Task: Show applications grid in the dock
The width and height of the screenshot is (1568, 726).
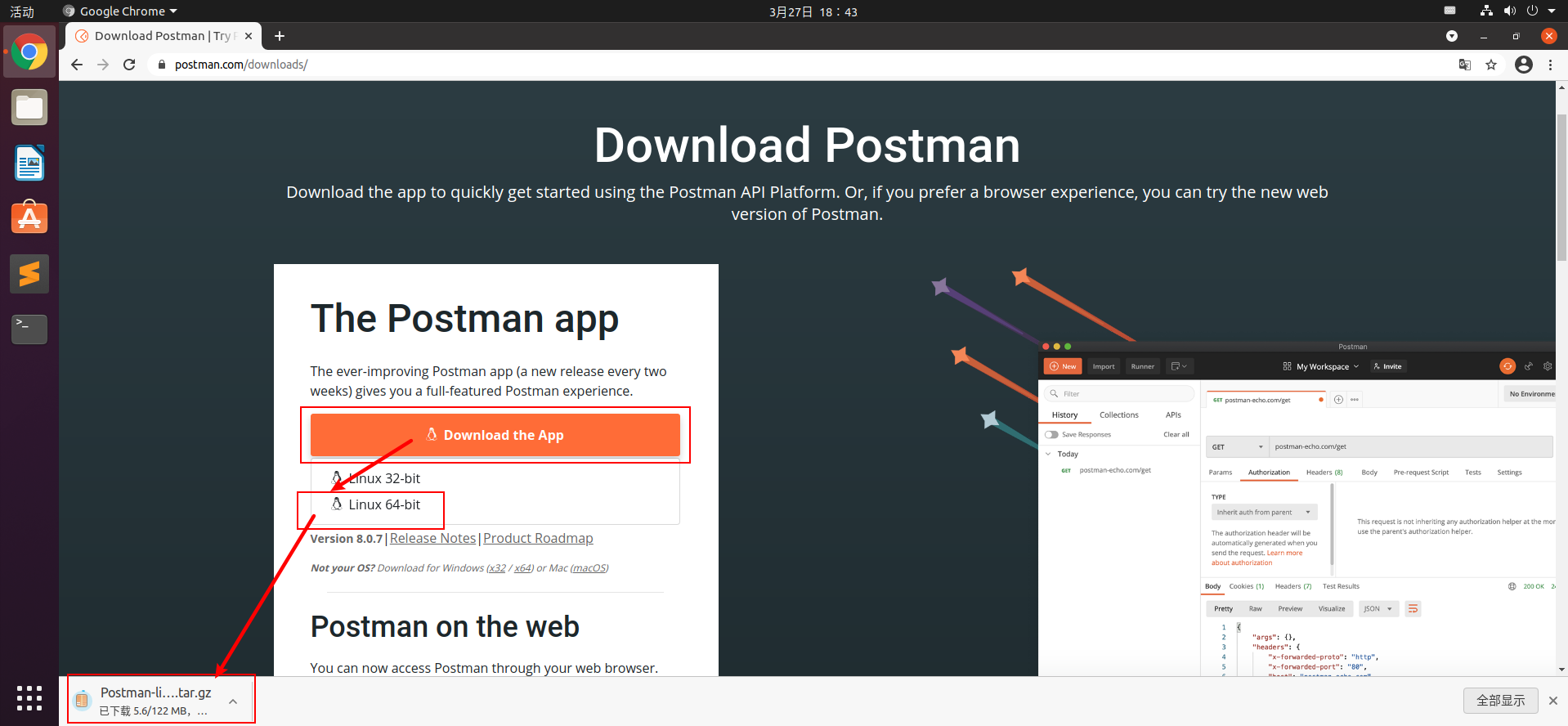Action: 29,697
